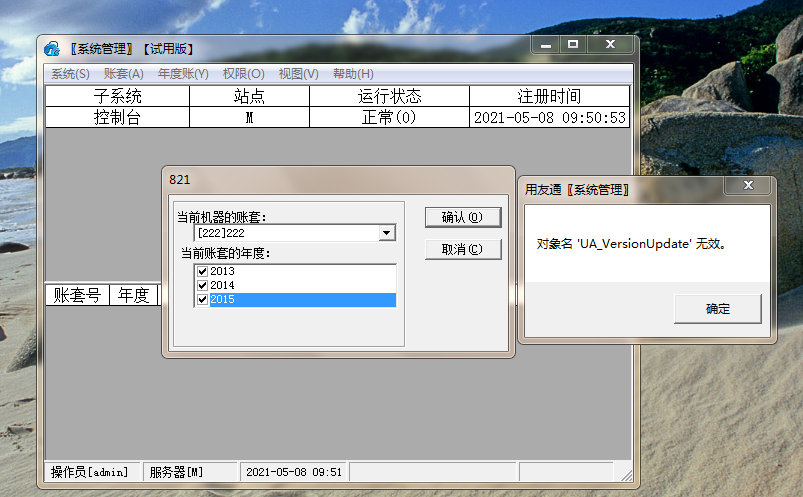Viewport: 803px width, 497px height.
Task: Open the 账套(A) menu
Action: tap(123, 74)
